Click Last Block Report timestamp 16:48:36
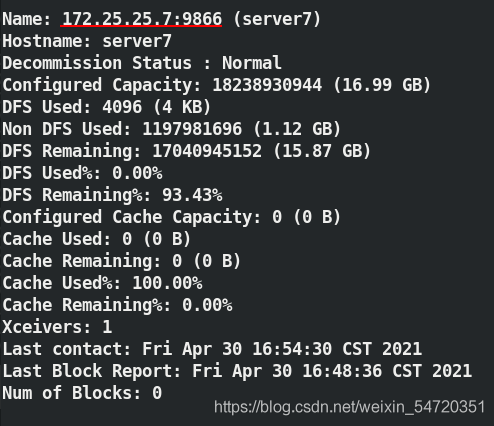The width and height of the screenshot is (494, 426). [342, 371]
